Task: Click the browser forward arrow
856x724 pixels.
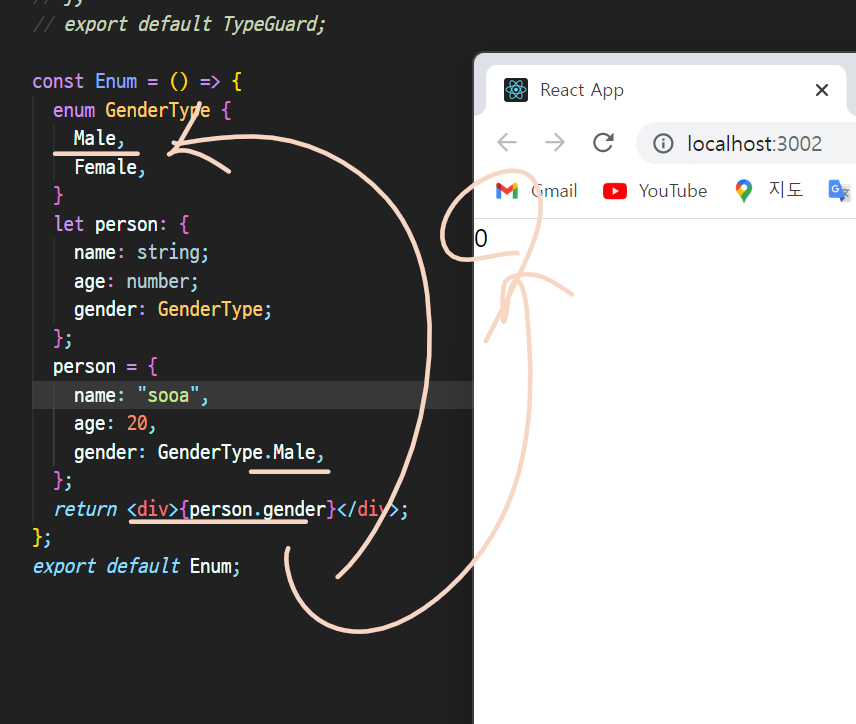Action: [555, 143]
